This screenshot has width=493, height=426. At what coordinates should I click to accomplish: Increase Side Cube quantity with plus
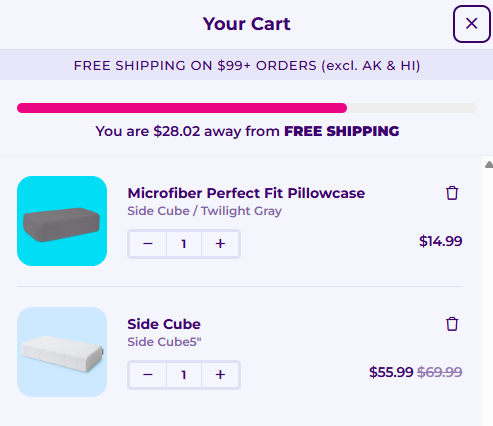(x=220, y=375)
